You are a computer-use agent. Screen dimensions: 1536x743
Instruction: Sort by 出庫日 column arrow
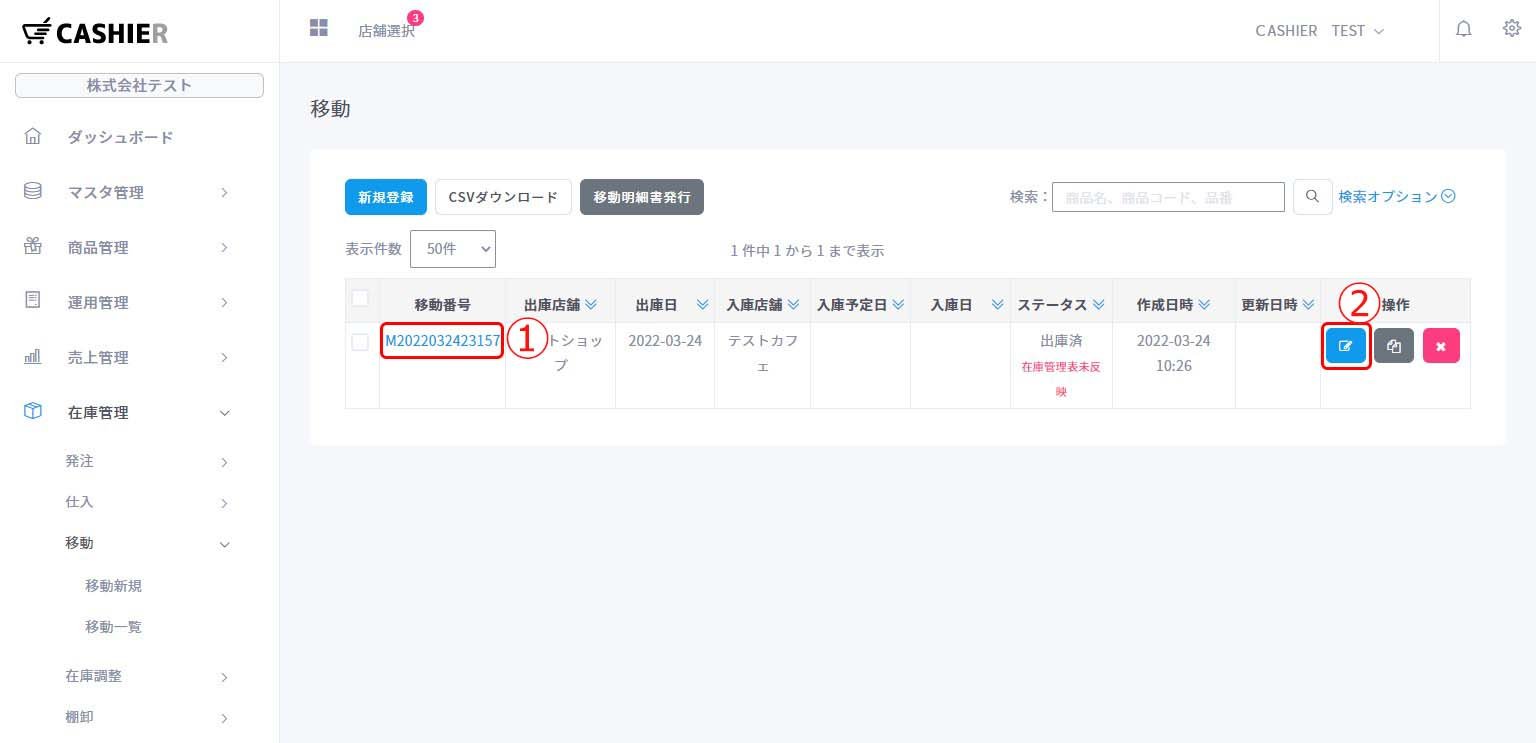[x=702, y=304]
